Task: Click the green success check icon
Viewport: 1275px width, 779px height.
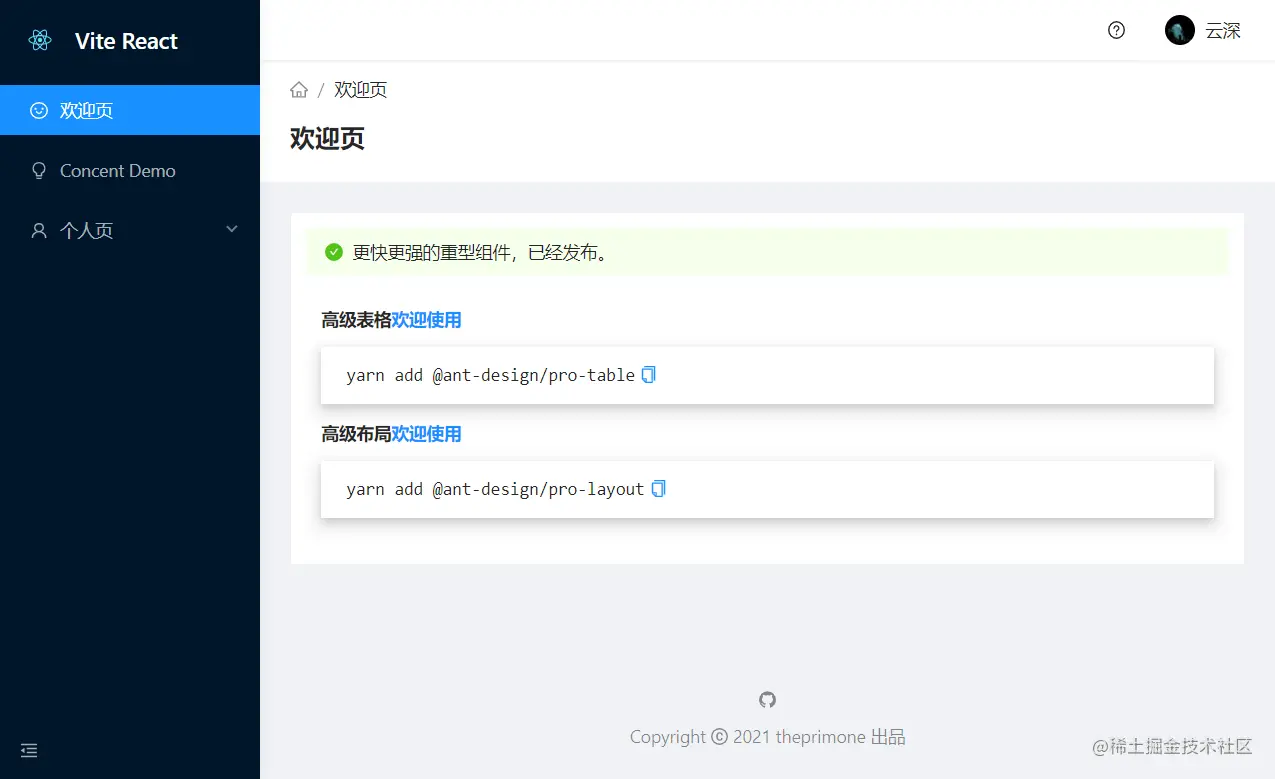Action: click(x=334, y=252)
